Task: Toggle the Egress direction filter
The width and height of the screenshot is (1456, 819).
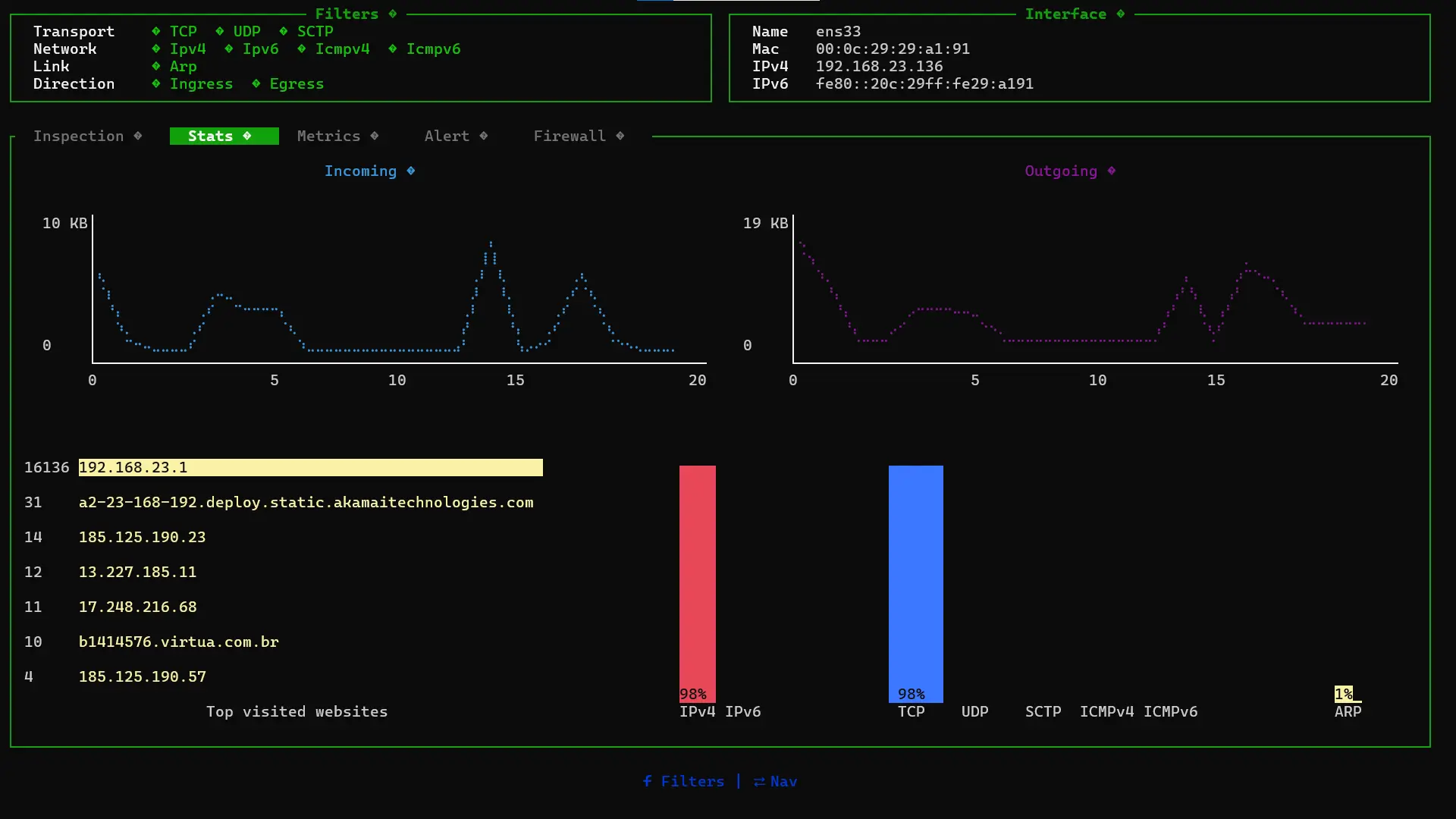Action: click(x=297, y=83)
